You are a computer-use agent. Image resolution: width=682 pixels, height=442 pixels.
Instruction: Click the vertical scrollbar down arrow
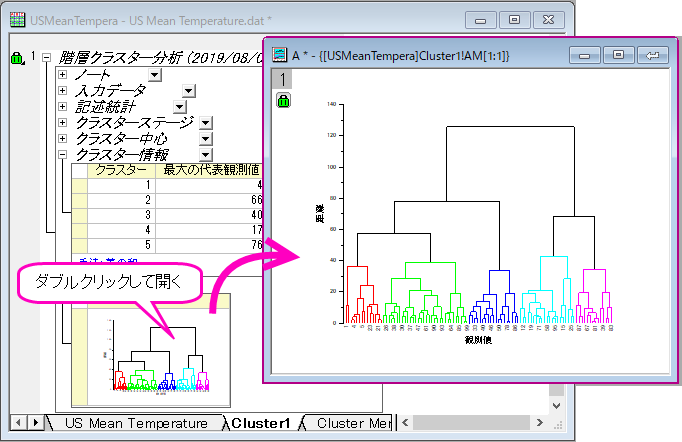tap(556, 405)
